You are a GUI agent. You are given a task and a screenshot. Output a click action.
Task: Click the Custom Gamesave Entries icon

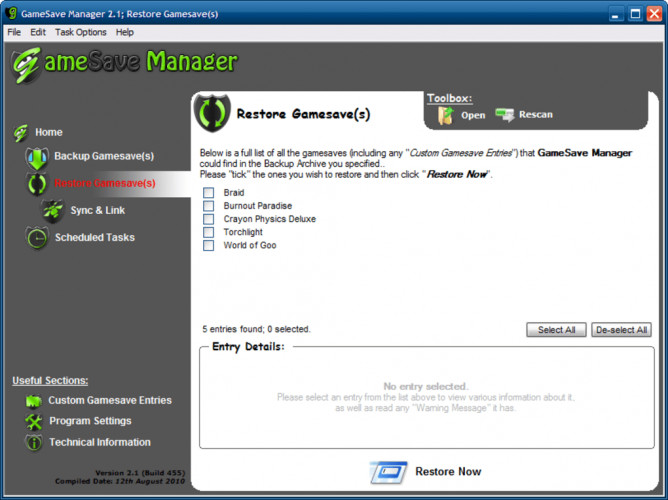pyautogui.click(x=34, y=401)
